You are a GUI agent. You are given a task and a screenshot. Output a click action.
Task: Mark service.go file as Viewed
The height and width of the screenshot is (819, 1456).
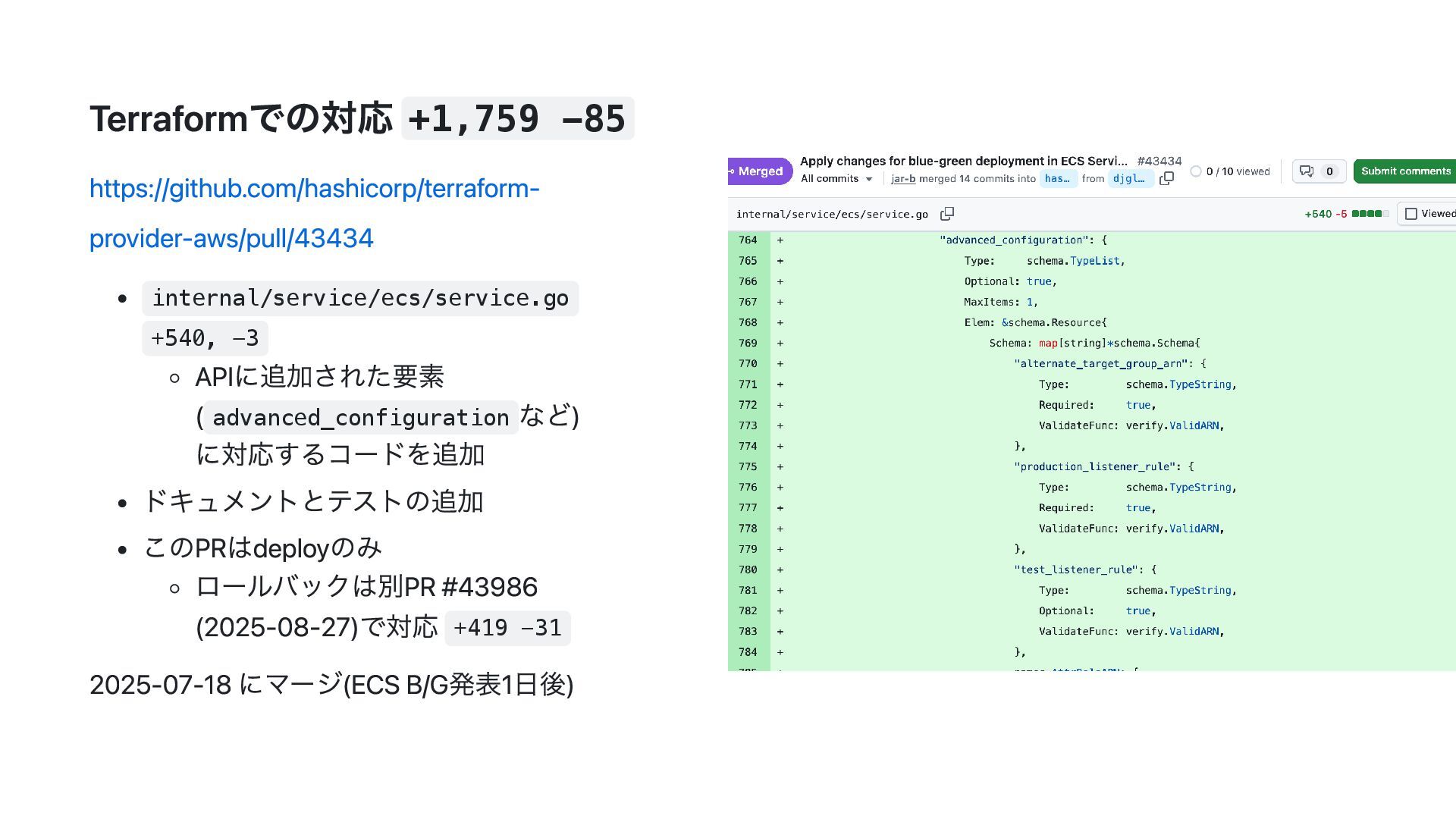click(x=1411, y=214)
